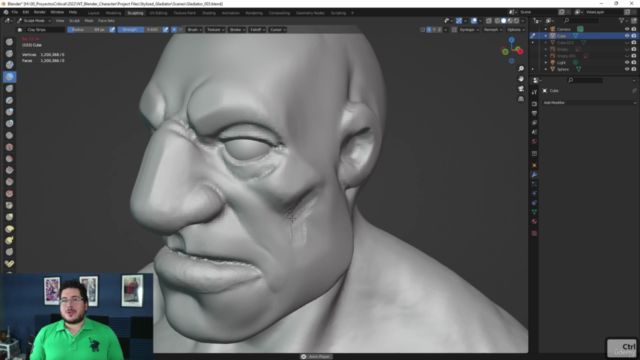
Task: Open the Window menu
Action: pyautogui.click(x=57, y=12)
